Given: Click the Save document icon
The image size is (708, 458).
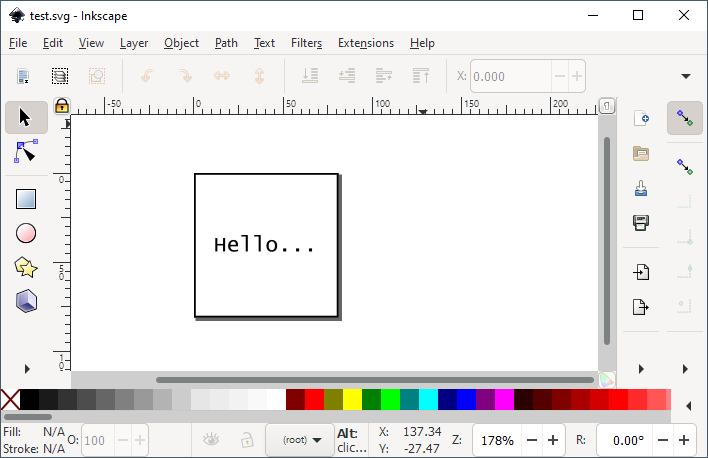Looking at the screenshot, I should click(641, 188).
